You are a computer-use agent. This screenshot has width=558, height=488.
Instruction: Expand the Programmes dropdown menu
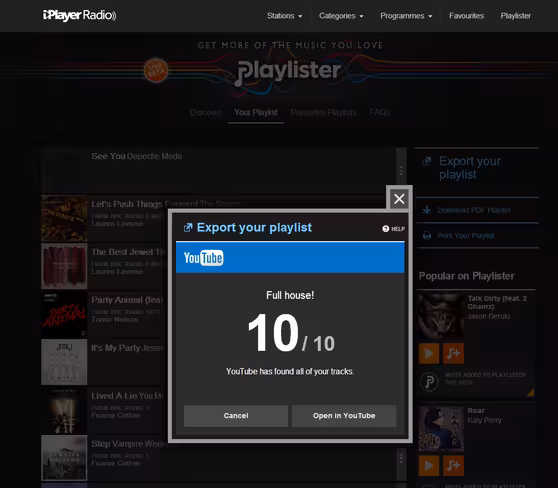(x=406, y=16)
